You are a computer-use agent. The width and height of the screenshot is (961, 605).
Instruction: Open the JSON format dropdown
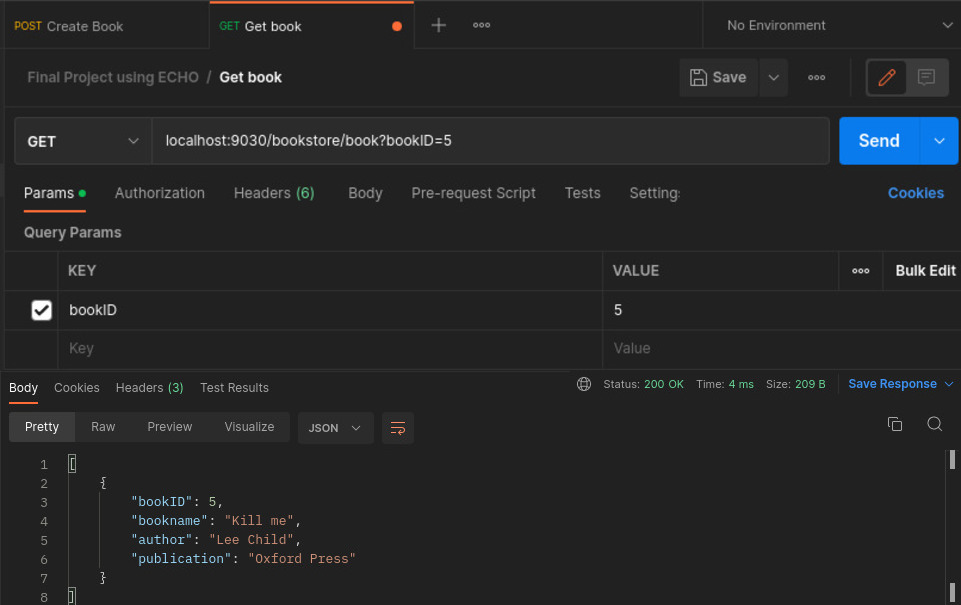pyautogui.click(x=336, y=427)
